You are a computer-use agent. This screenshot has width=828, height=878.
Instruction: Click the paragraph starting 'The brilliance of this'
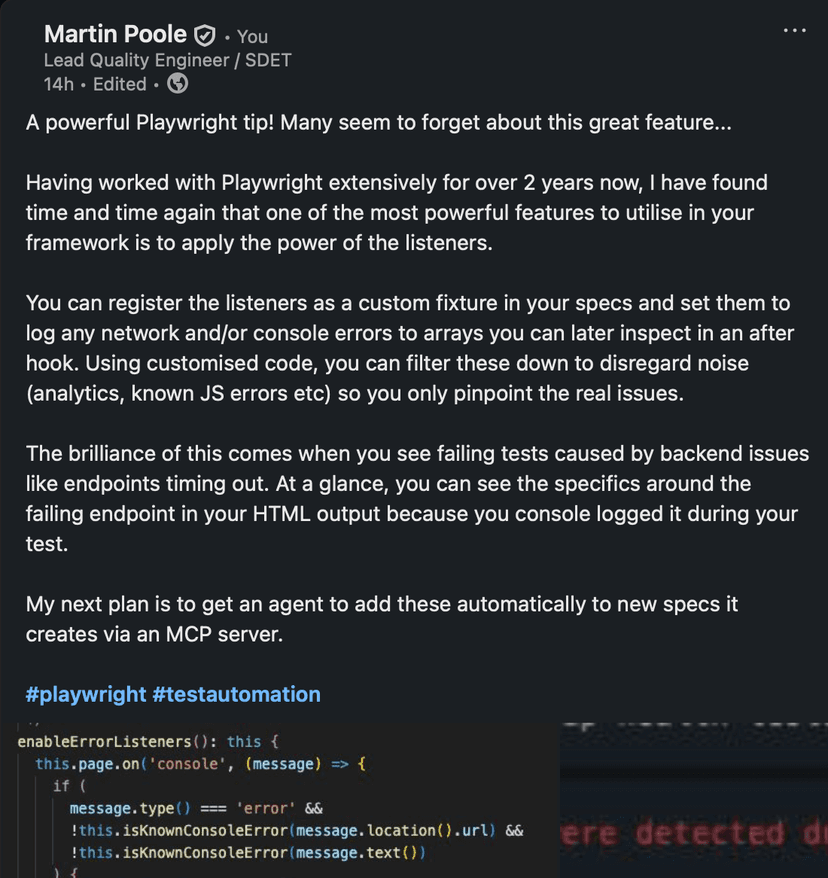[417, 498]
